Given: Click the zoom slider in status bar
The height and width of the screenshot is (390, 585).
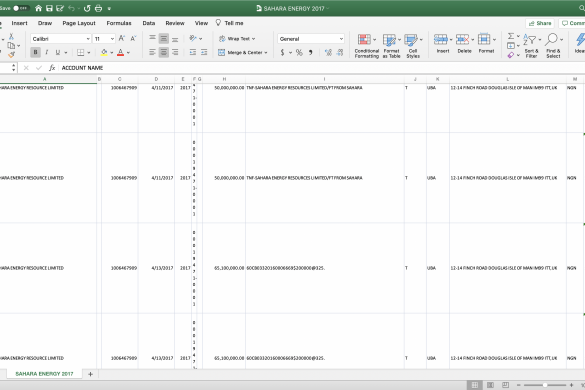Looking at the screenshot, I should click(x=545, y=385).
